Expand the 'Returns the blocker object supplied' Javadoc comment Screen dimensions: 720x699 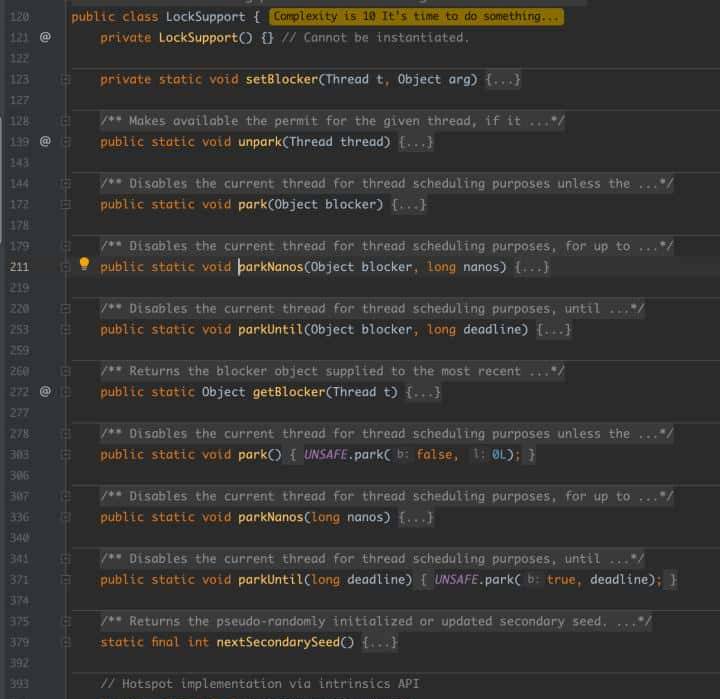(332, 371)
